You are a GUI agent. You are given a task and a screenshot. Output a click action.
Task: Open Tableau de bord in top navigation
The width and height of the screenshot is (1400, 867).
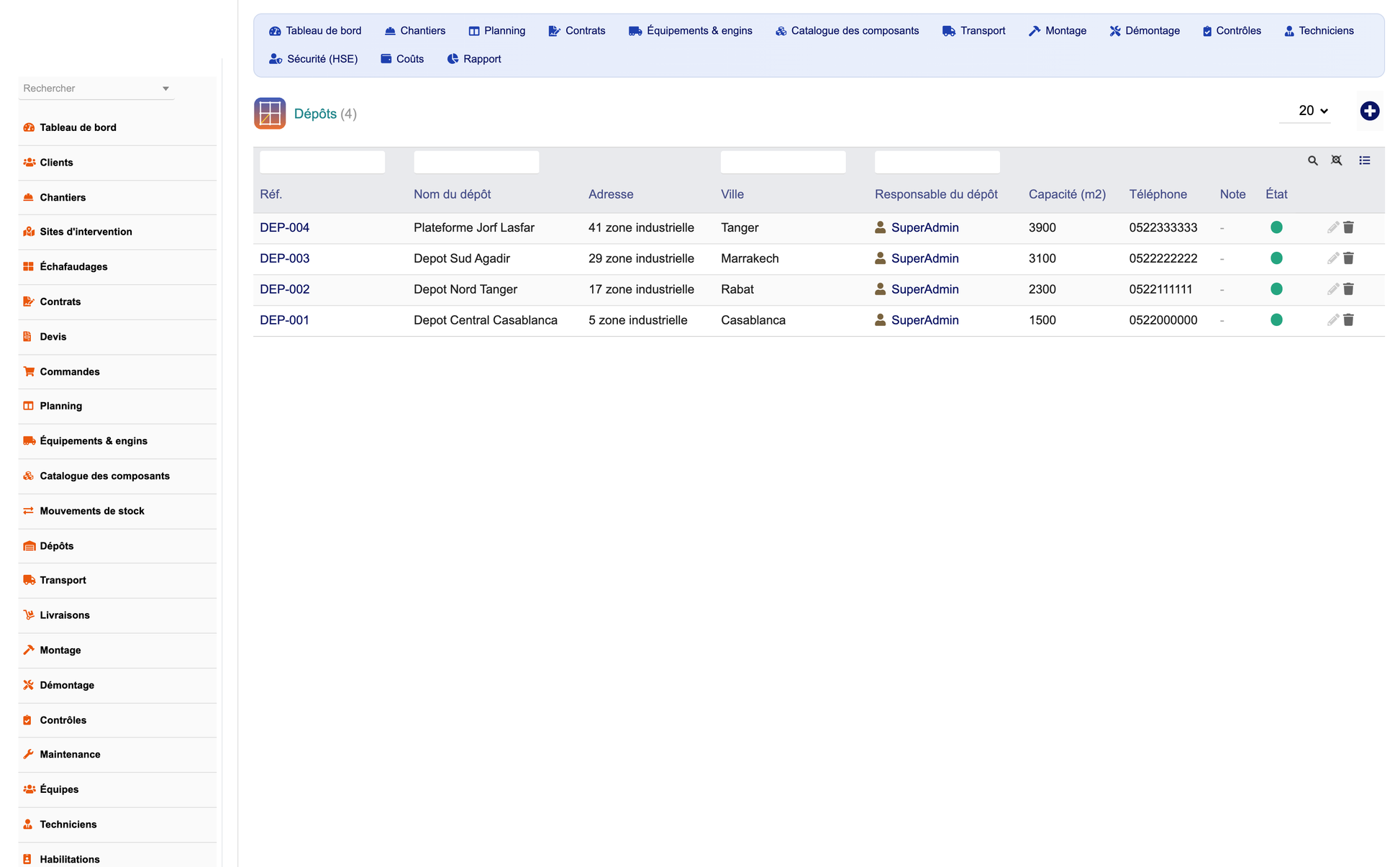click(315, 31)
